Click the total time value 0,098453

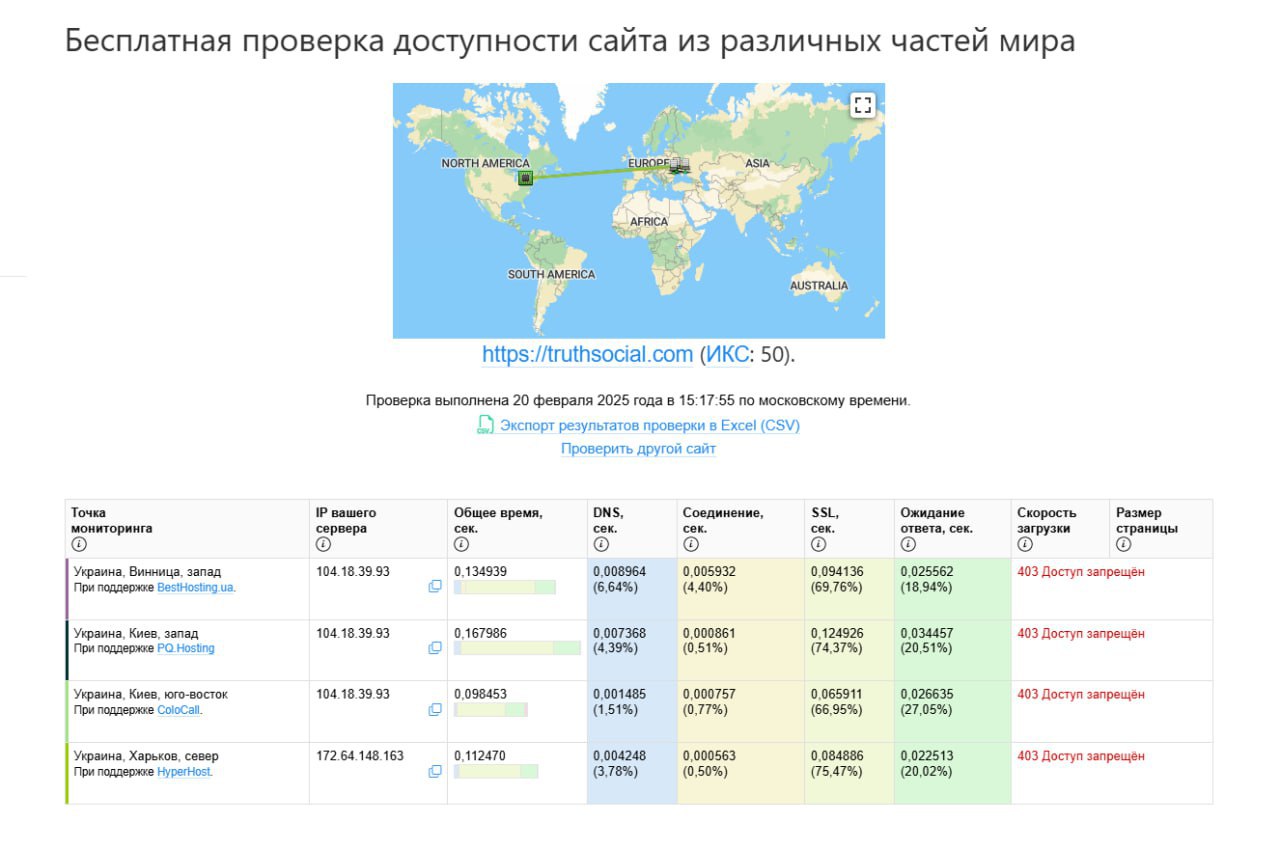pos(480,694)
